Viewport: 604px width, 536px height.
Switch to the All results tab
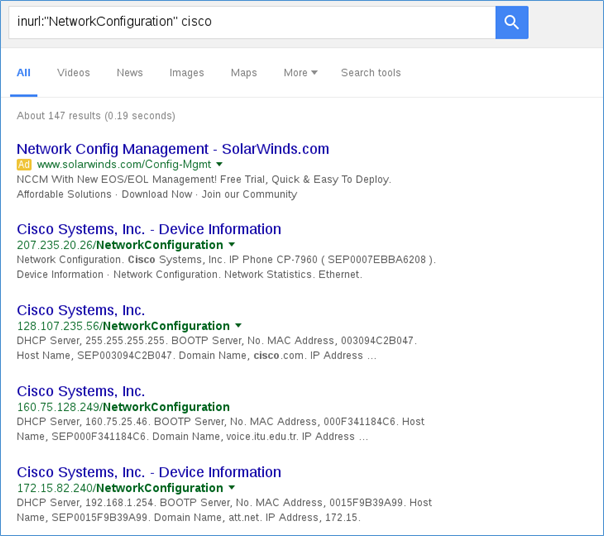tap(24, 73)
